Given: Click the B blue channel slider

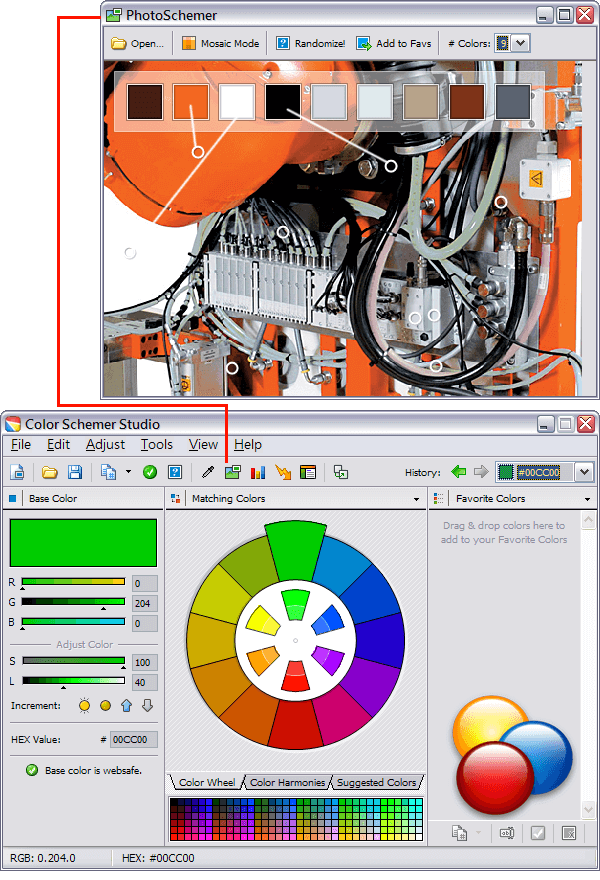Looking at the screenshot, I should [x=73, y=622].
